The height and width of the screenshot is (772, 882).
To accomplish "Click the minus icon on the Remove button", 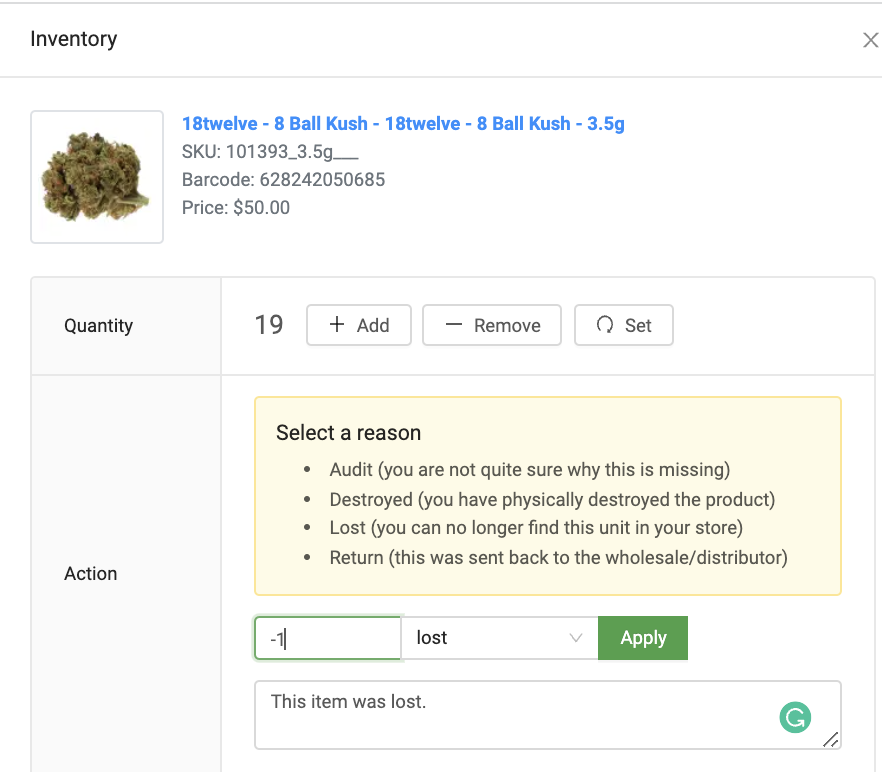I will 454,325.
